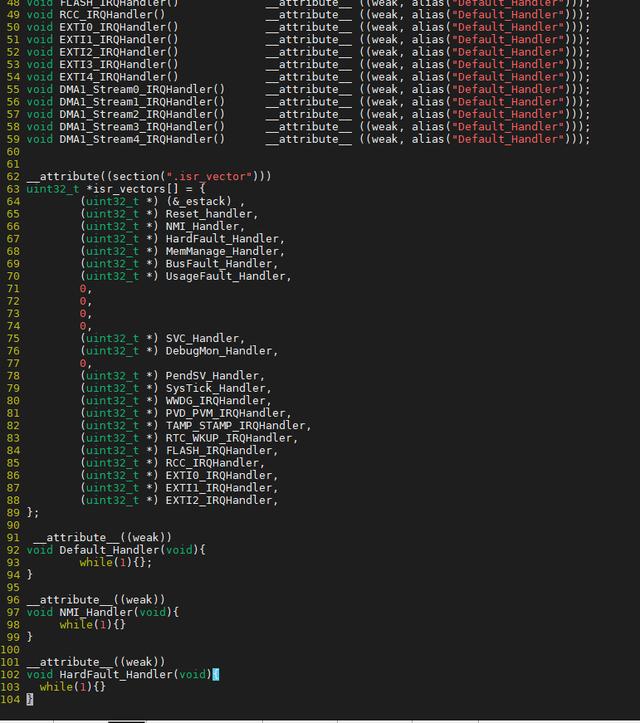Image resolution: width=640 pixels, height=723 pixels.
Task: Click PVD_PVM_IRQHandler on line 81
Action: point(225,413)
